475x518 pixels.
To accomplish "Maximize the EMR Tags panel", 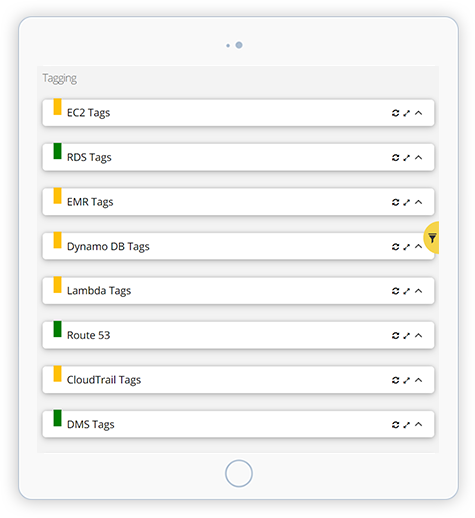I will click(x=406, y=202).
